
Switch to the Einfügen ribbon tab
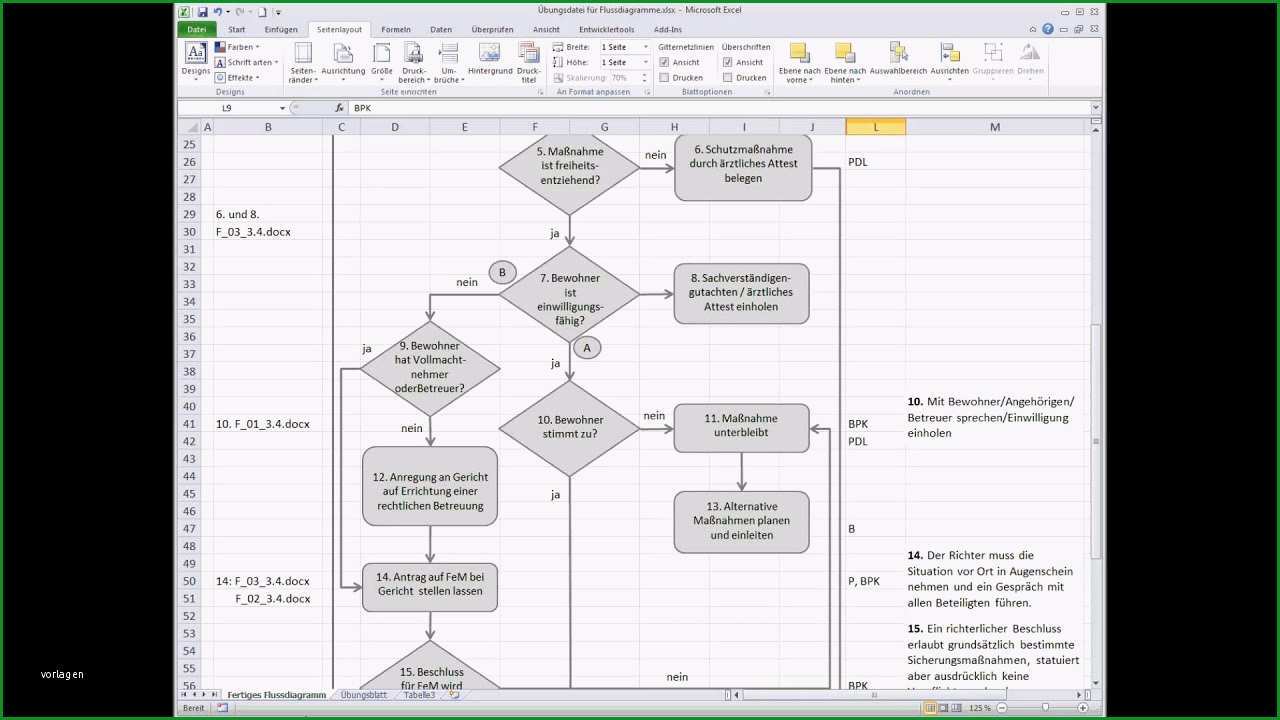(x=281, y=29)
